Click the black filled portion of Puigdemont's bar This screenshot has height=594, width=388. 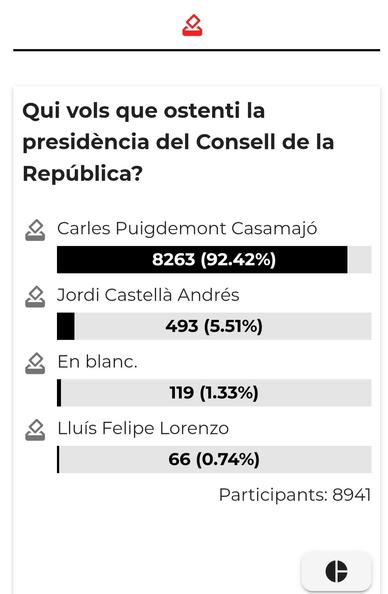click(x=202, y=259)
